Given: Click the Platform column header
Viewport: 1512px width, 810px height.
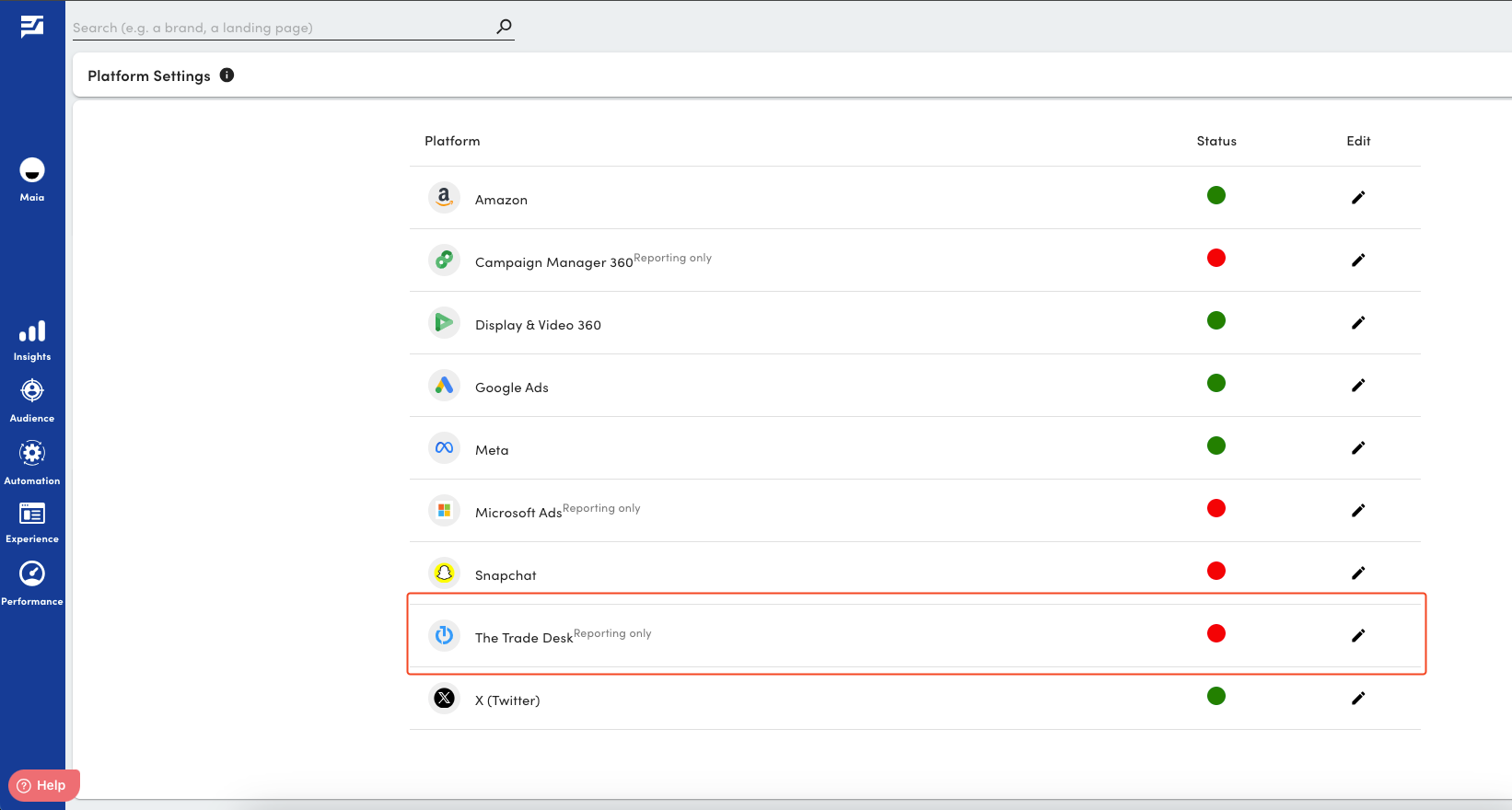Looking at the screenshot, I should point(452,141).
